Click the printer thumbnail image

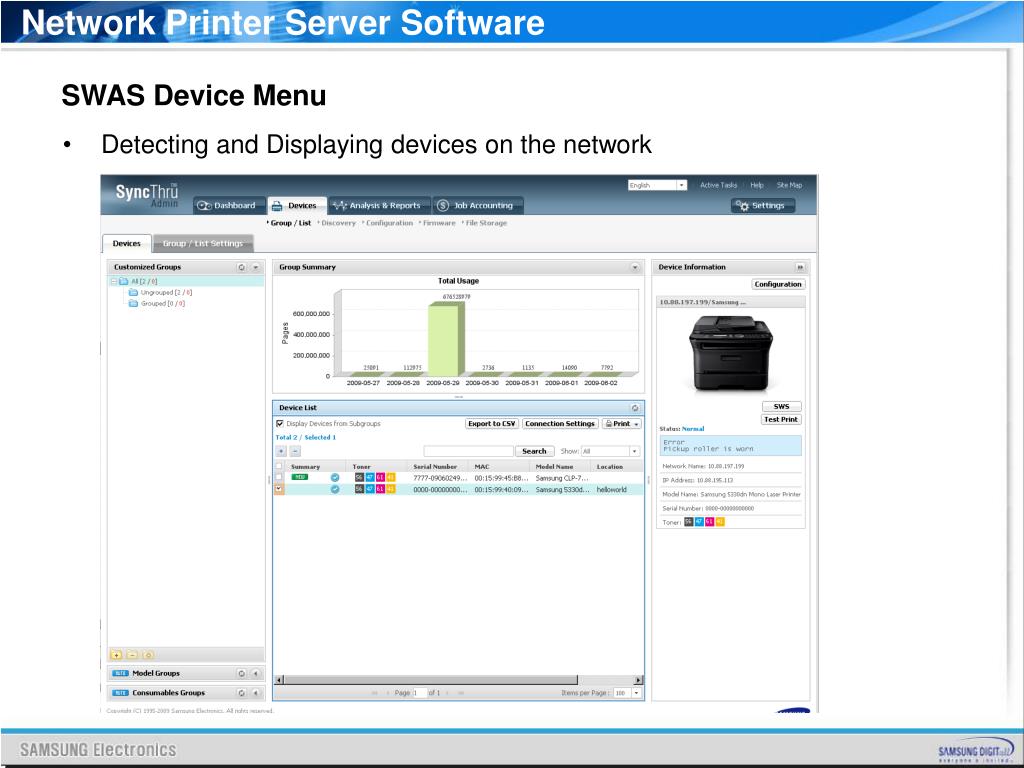(730, 353)
